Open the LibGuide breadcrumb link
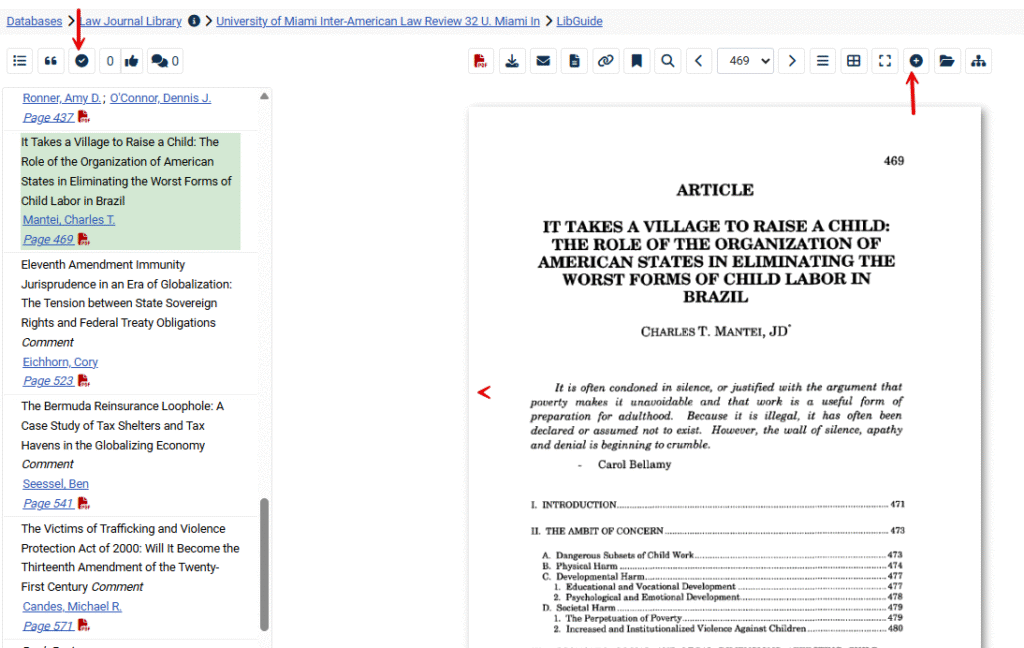The image size is (1024, 648). pos(580,21)
